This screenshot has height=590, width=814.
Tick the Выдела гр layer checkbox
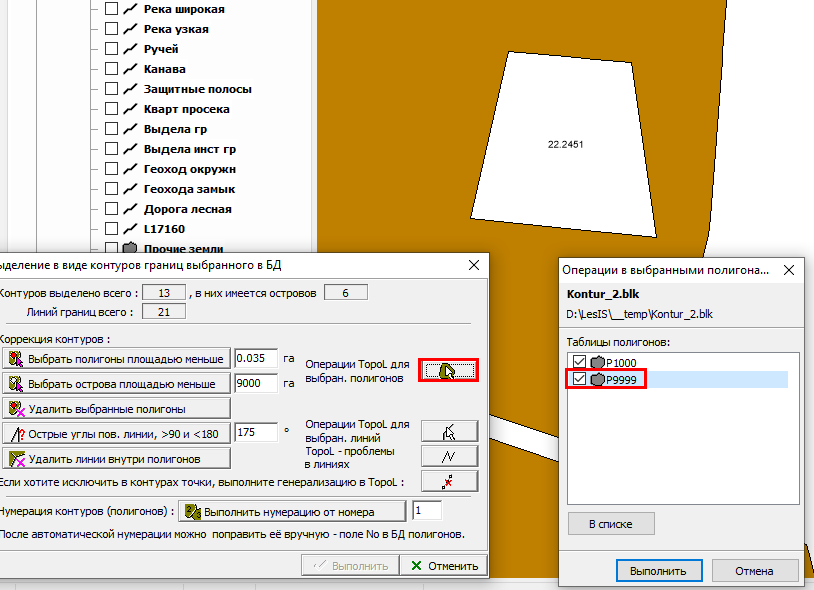click(x=111, y=129)
